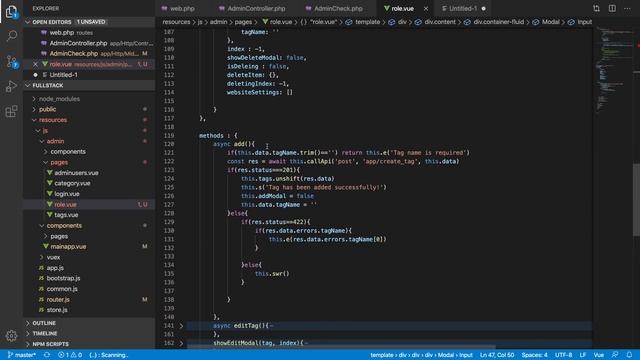Unfold the collapsed editTag method at line 141
Screen dimensions: 640x360
[181, 326]
